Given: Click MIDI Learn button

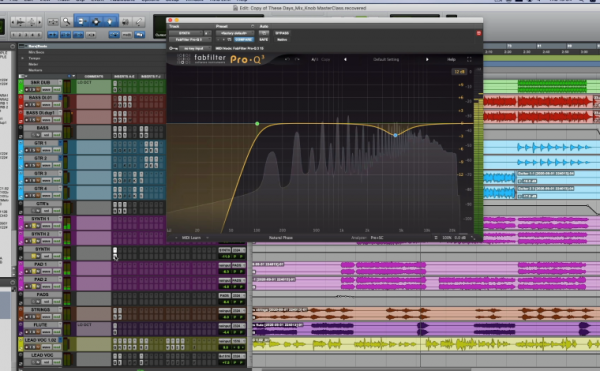Looking at the screenshot, I should coord(191,238).
